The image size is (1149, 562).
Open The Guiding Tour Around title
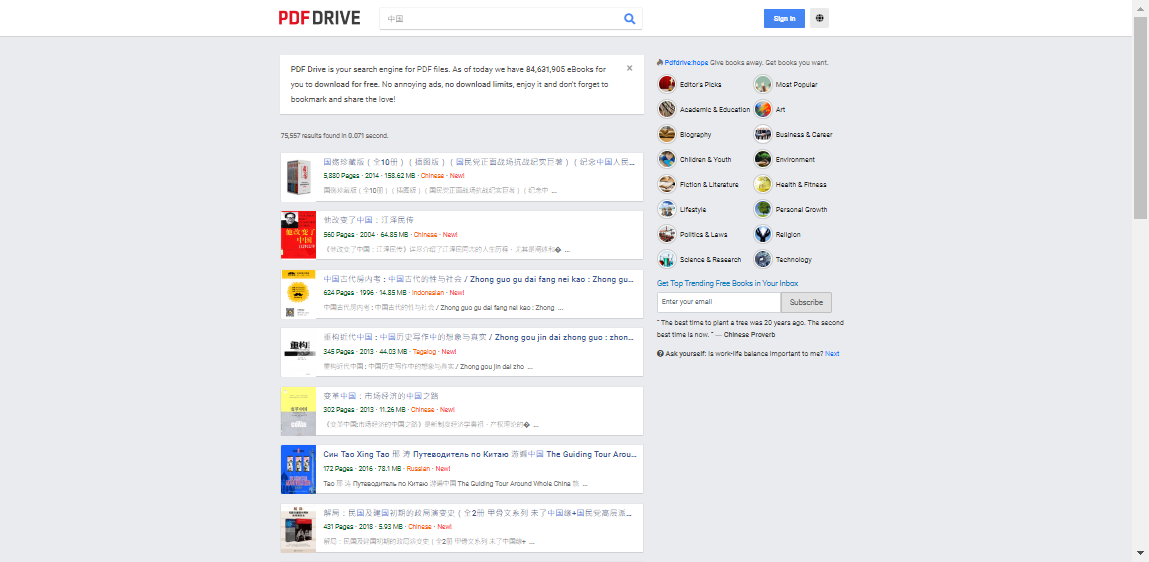[x=479, y=454]
